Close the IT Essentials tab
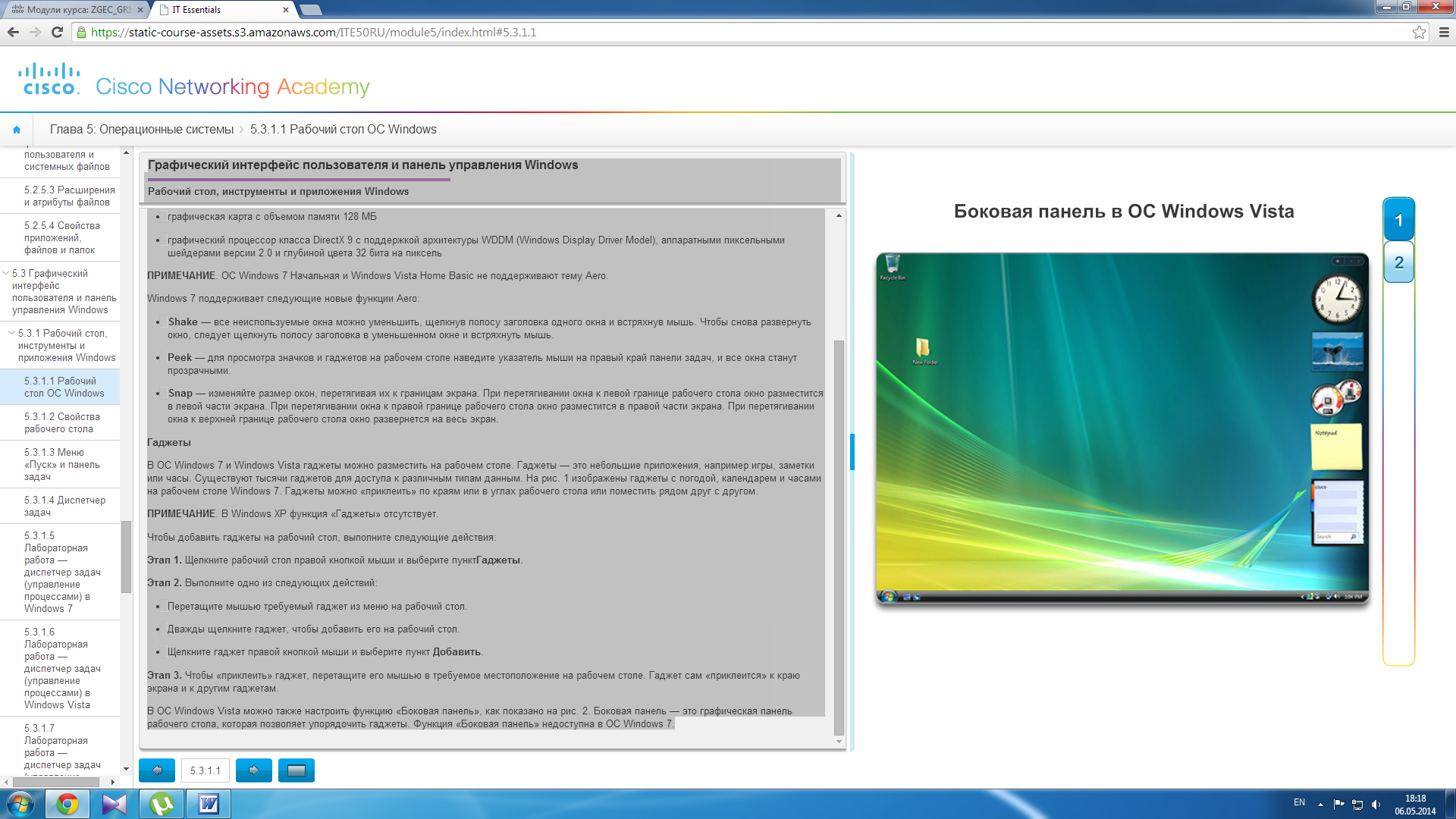This screenshot has width=1456, height=819. tap(285, 10)
